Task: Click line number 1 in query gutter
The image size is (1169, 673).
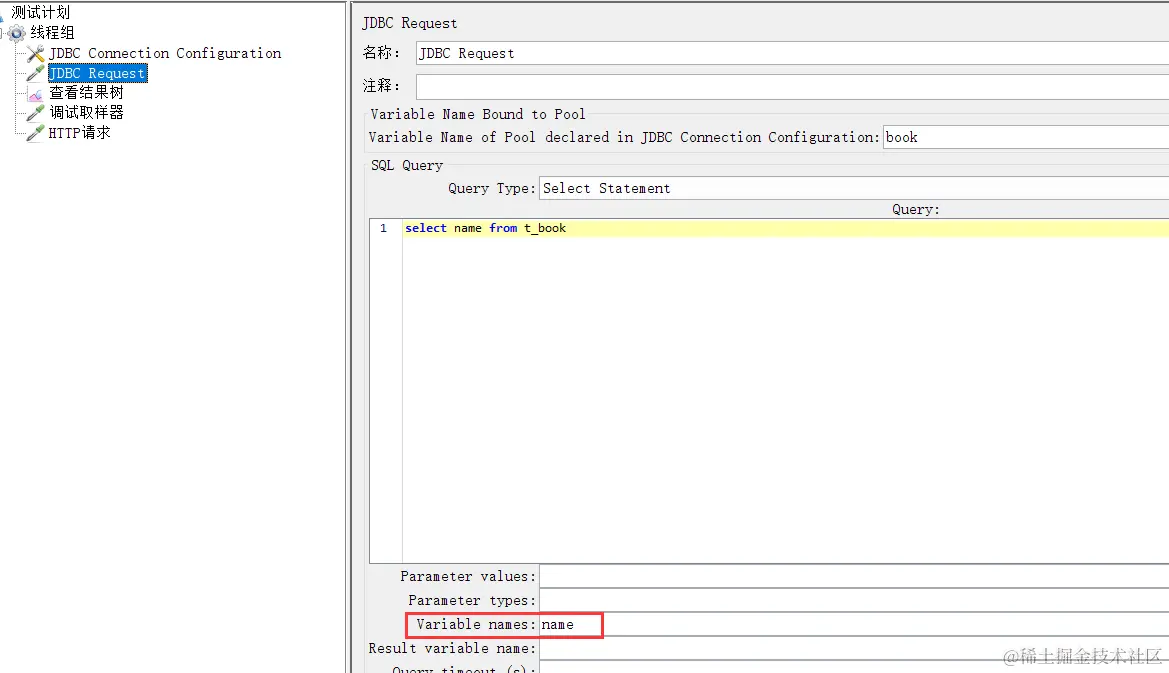Action: [x=383, y=228]
